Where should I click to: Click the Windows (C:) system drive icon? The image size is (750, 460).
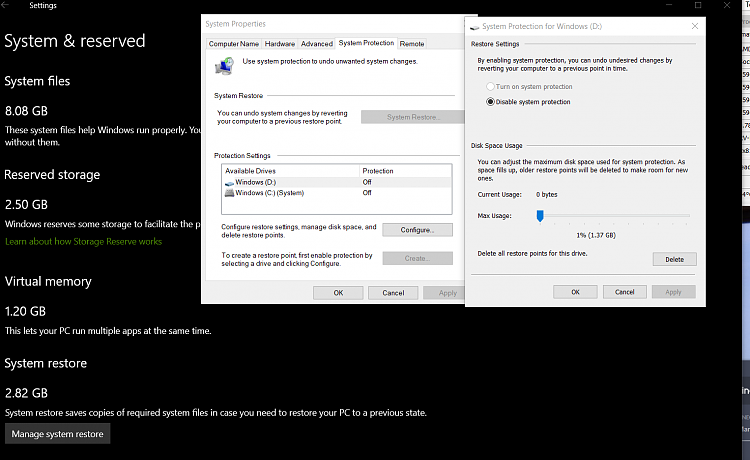tap(229, 193)
